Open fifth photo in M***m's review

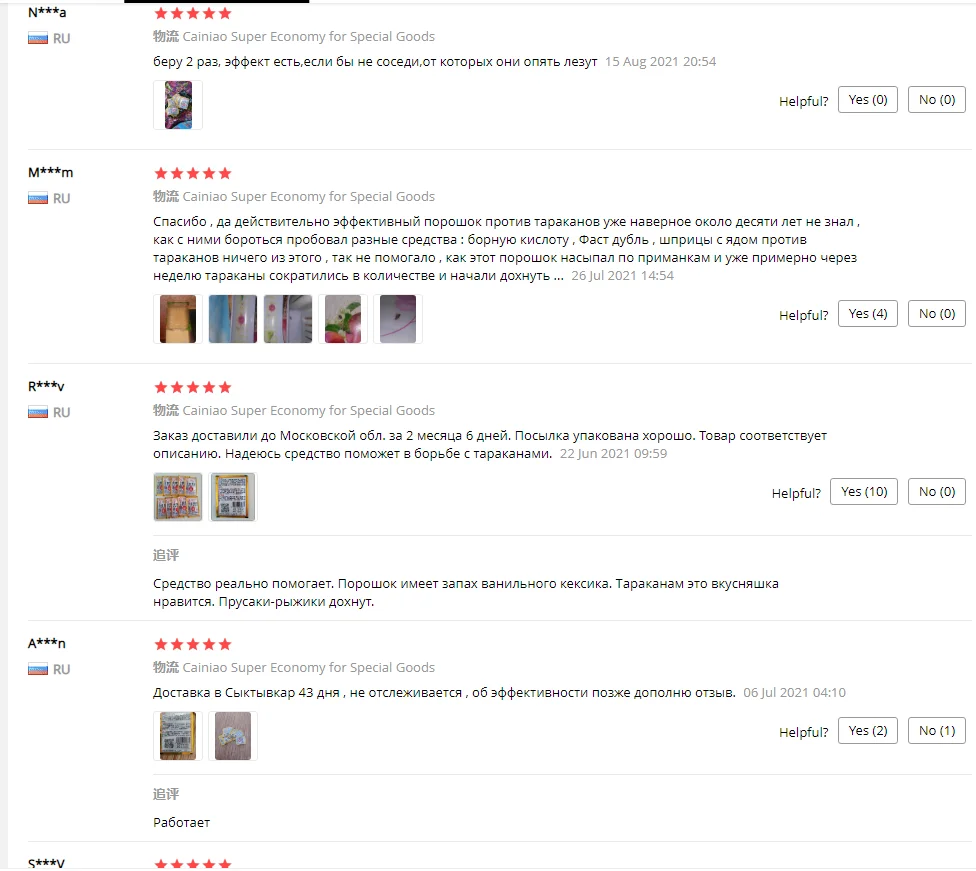click(398, 319)
